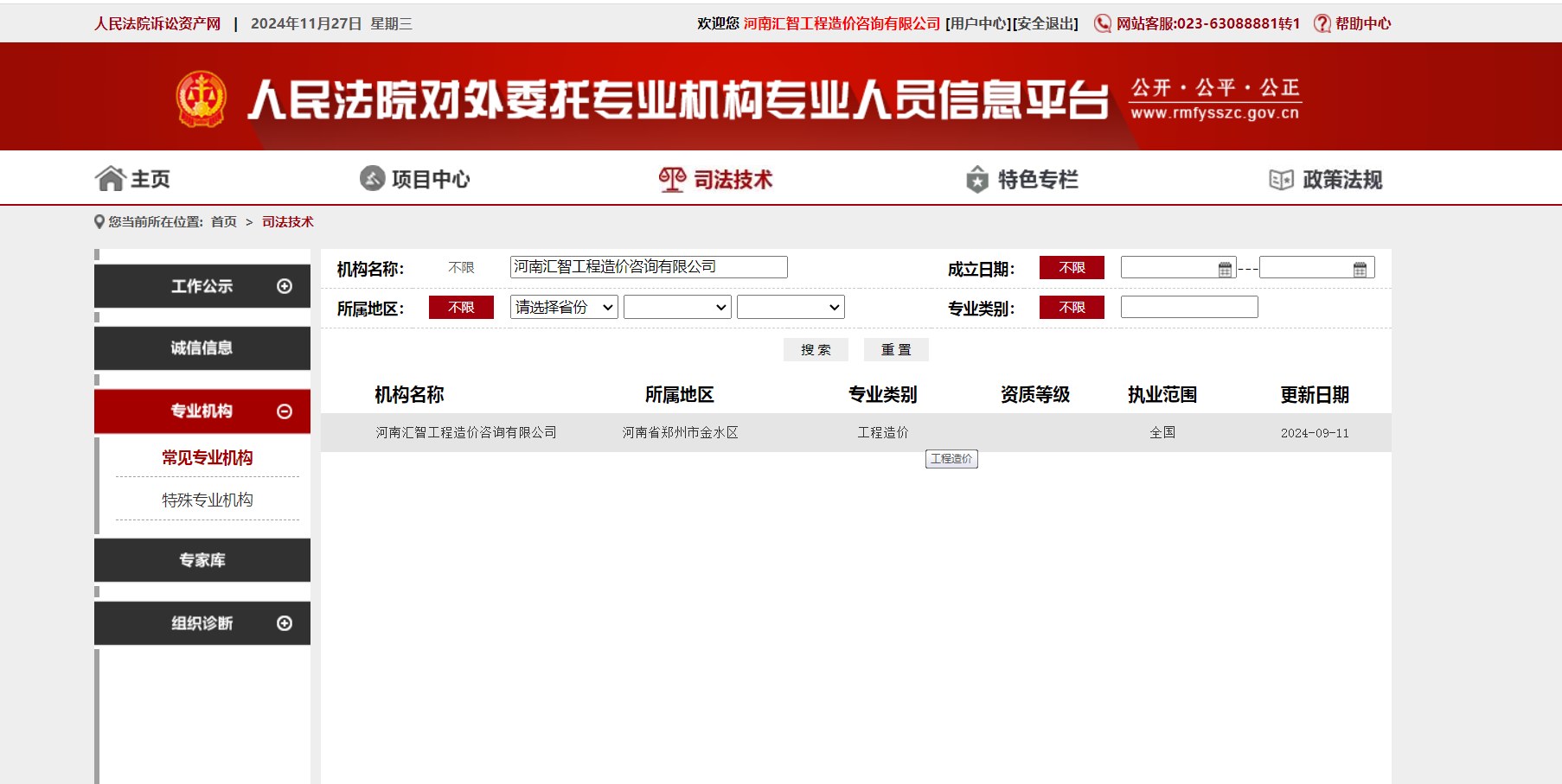The width and height of the screenshot is (1562, 784).
Task: Click the 机构名称 text input field
Action: pos(649,267)
